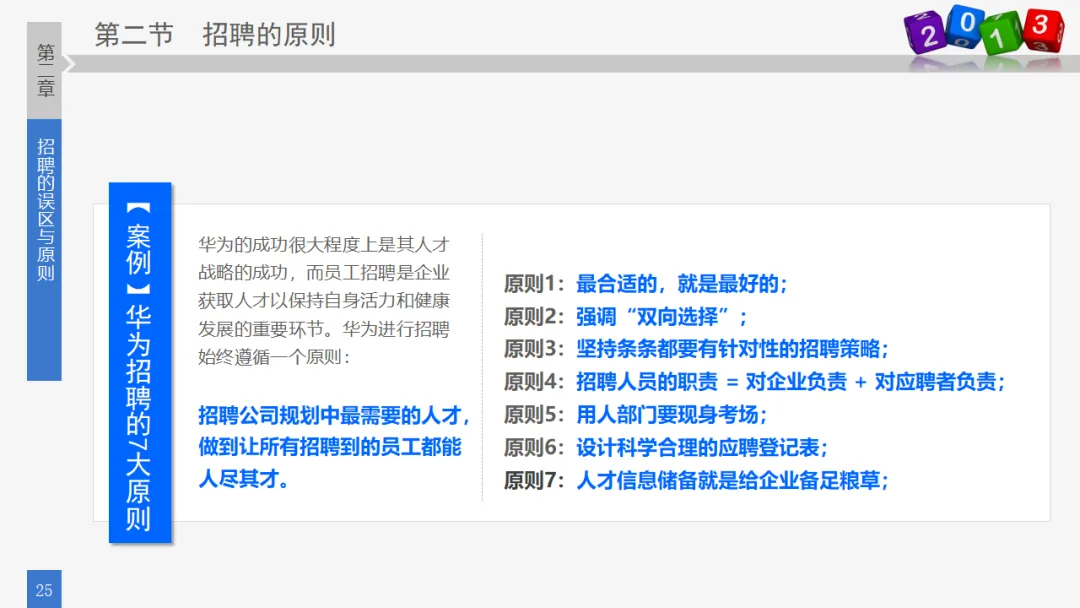This screenshot has width=1080, height=608.
Task: Click paragraph line 战略的成功，而员工招聘是企业
Action: (324, 273)
